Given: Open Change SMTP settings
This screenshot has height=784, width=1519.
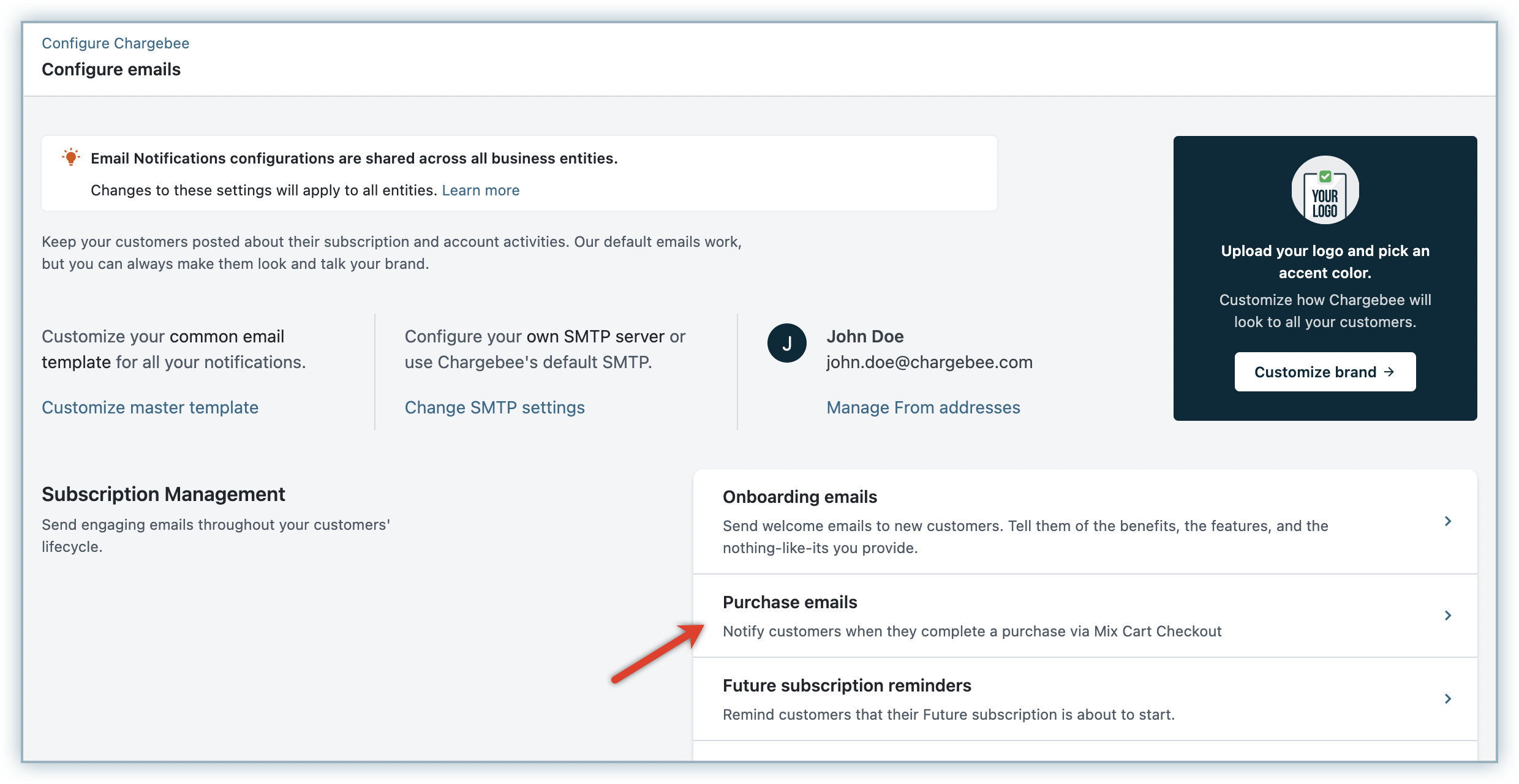Looking at the screenshot, I should point(494,407).
